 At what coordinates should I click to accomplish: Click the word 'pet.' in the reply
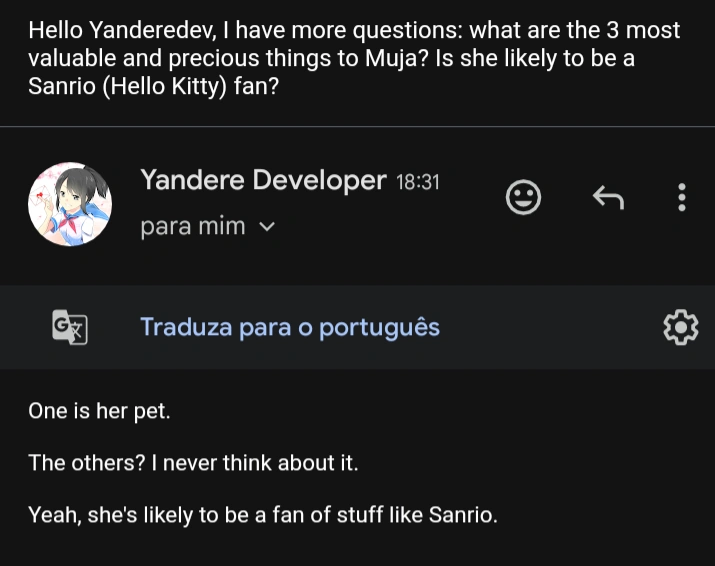click(x=152, y=411)
